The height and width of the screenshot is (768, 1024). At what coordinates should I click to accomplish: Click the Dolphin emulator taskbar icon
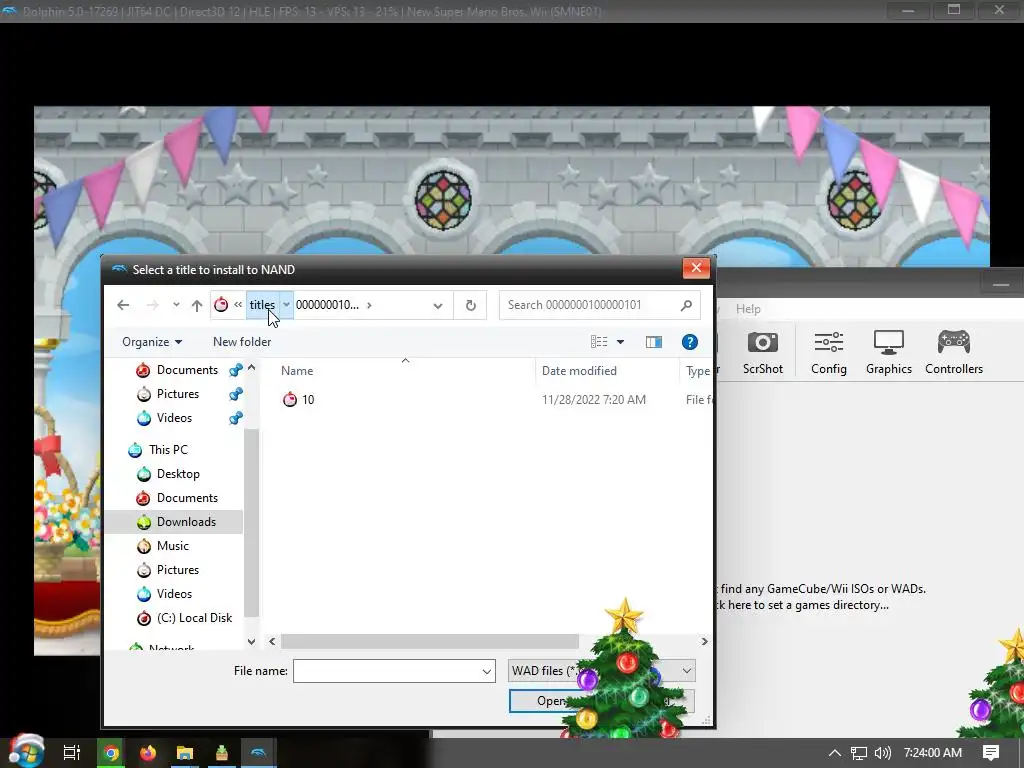tap(259, 753)
